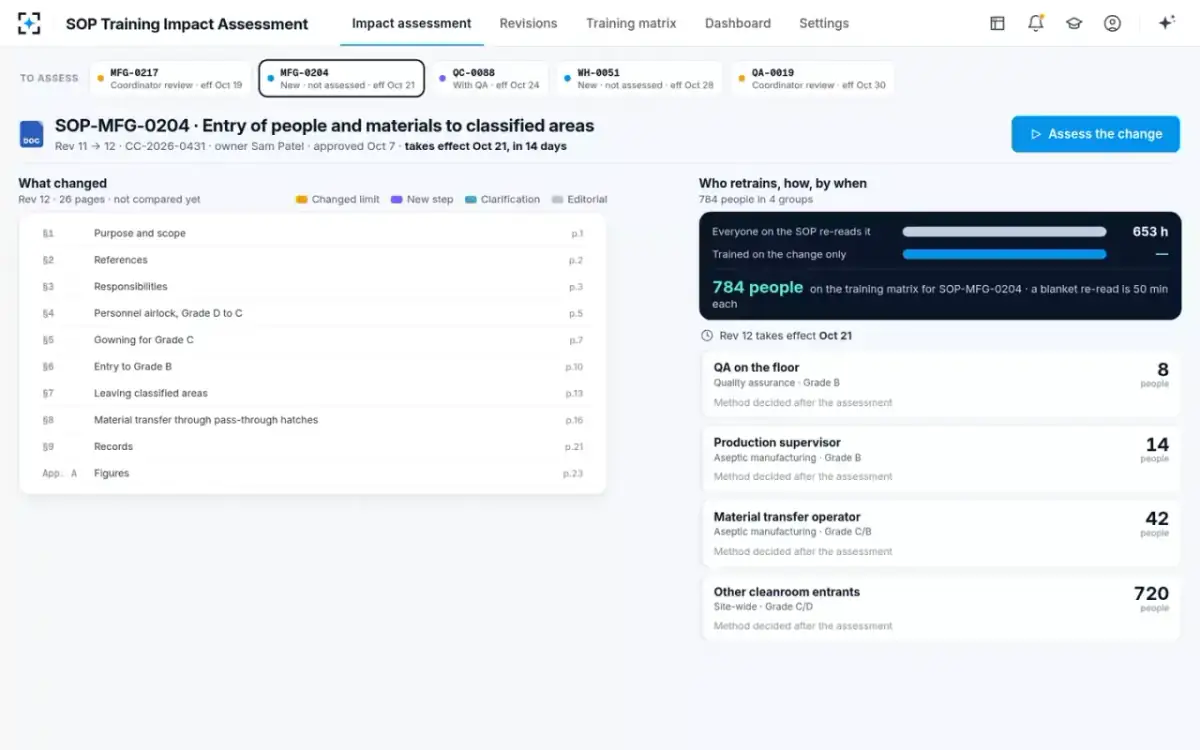
Task: Click the Trained on the change only bar
Action: click(x=1004, y=254)
